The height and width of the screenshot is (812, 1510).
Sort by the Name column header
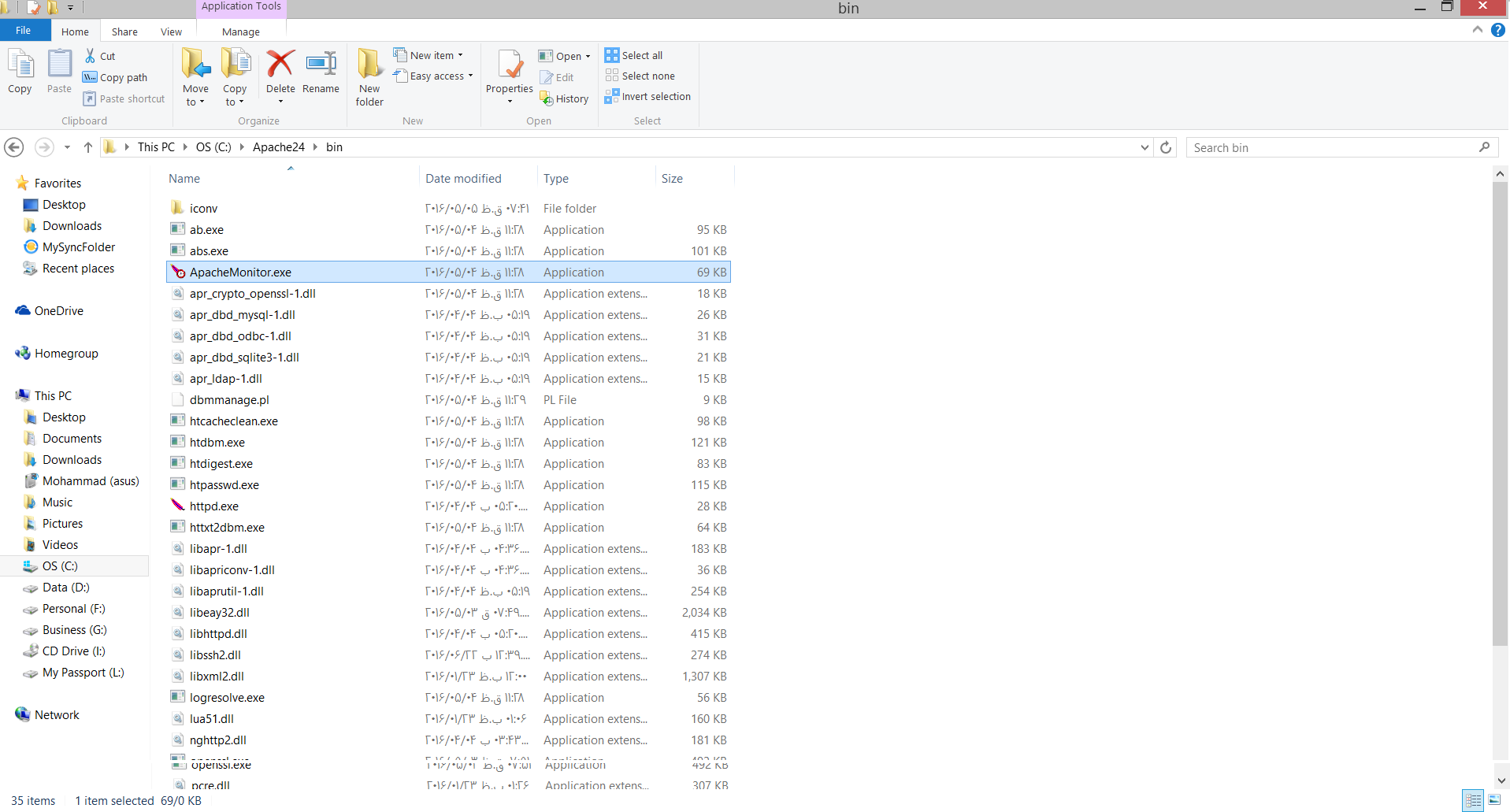[x=291, y=179]
